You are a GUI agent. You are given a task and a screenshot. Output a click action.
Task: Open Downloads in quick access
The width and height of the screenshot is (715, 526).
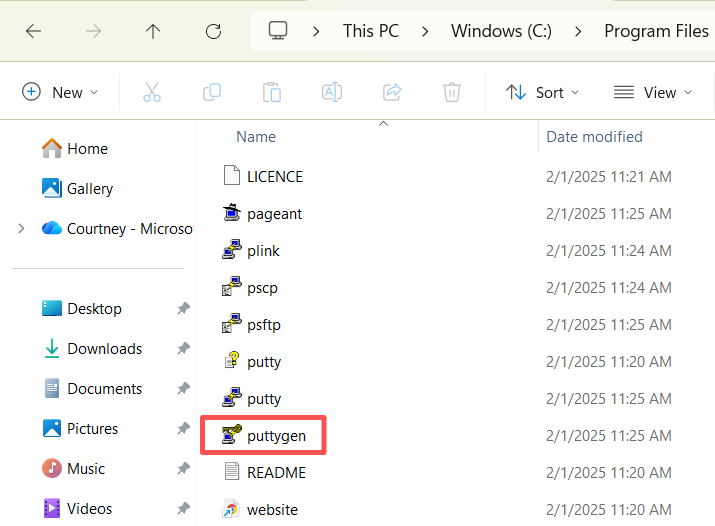point(92,349)
